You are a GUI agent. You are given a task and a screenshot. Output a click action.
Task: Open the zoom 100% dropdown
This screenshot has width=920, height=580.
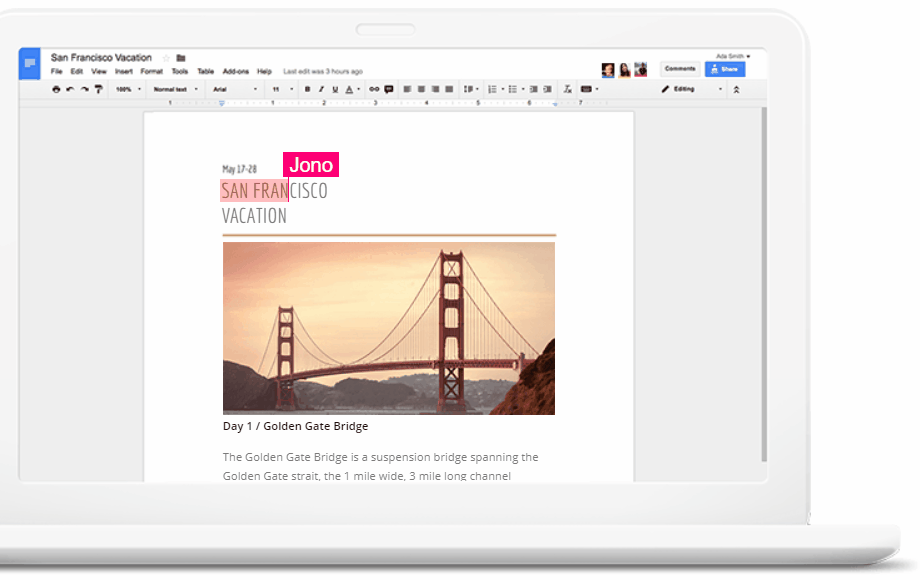pos(127,89)
